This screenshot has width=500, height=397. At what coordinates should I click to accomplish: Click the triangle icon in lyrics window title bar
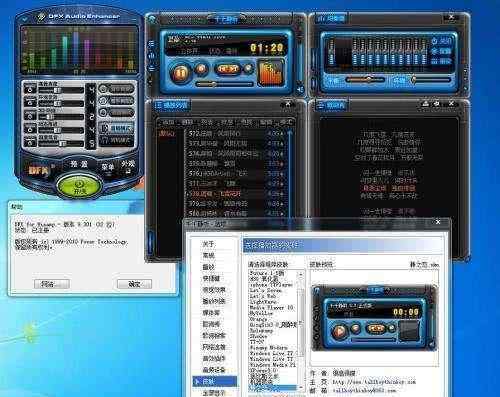[x=426, y=103]
